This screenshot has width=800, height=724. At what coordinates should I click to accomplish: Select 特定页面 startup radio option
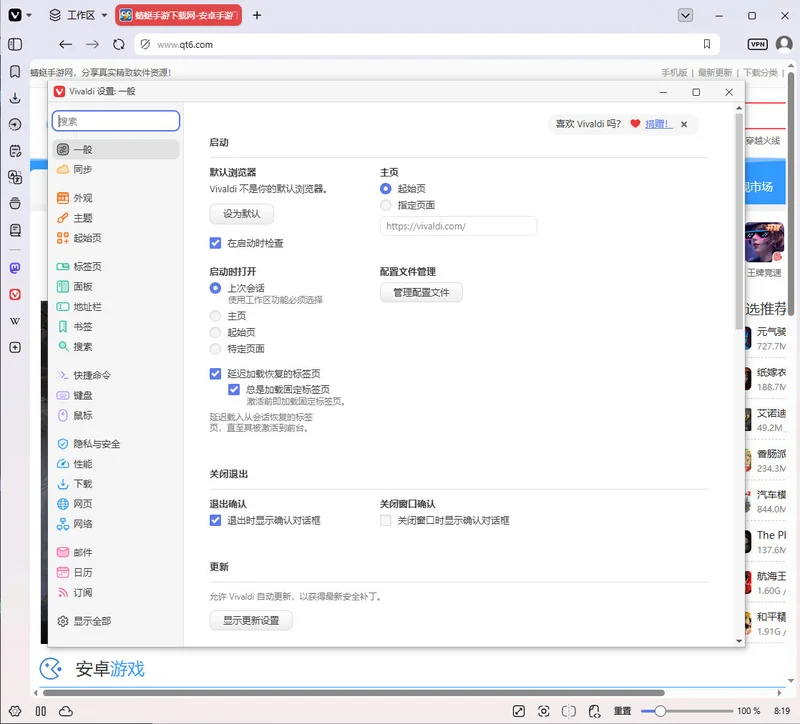[x=215, y=349]
